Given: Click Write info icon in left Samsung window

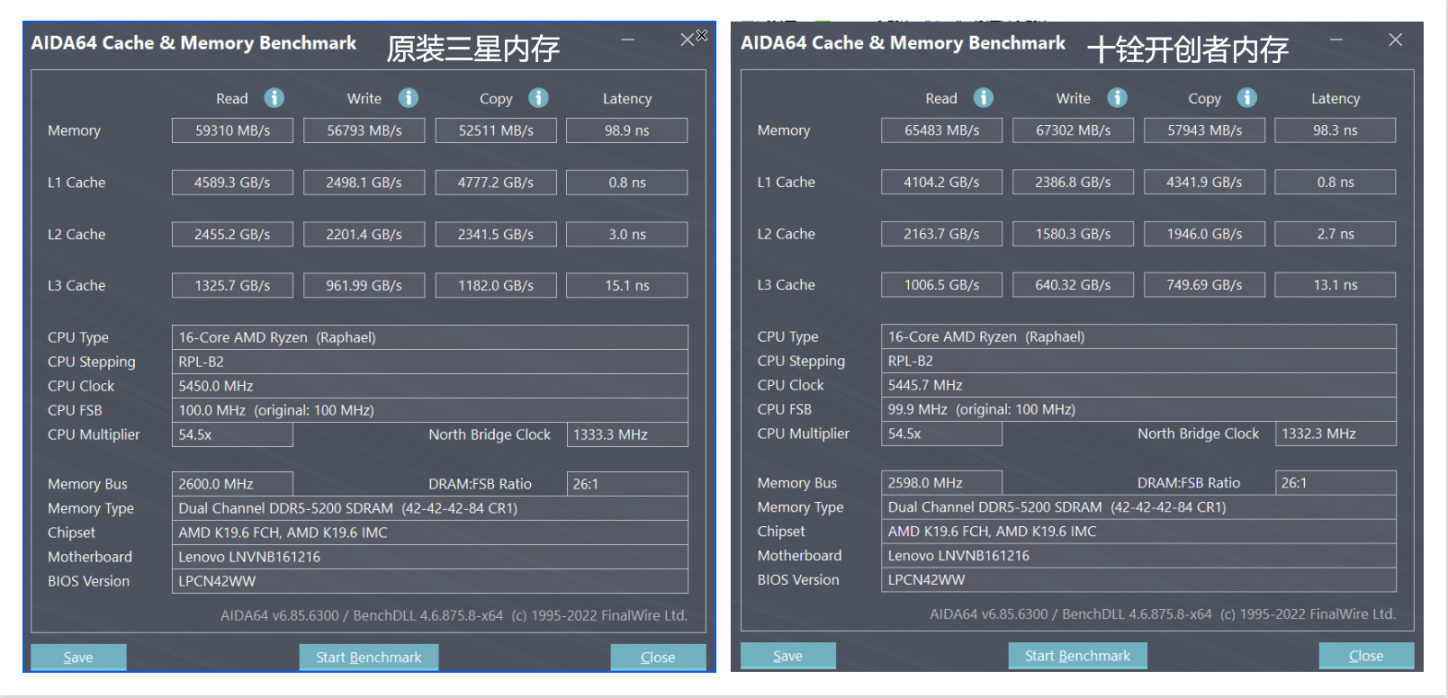Looking at the screenshot, I should pos(408,98).
